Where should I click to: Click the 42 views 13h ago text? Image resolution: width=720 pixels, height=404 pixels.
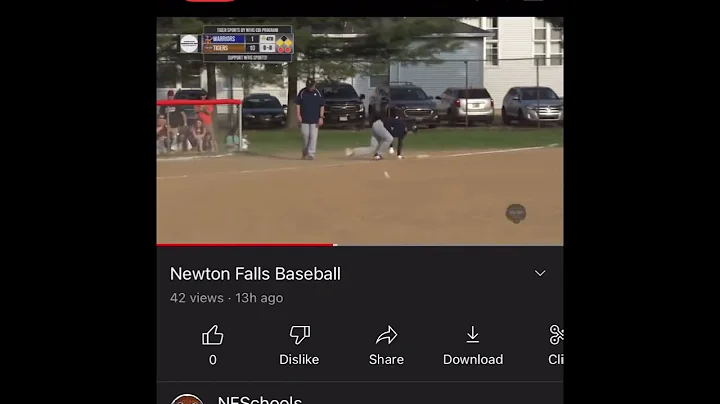click(226, 298)
